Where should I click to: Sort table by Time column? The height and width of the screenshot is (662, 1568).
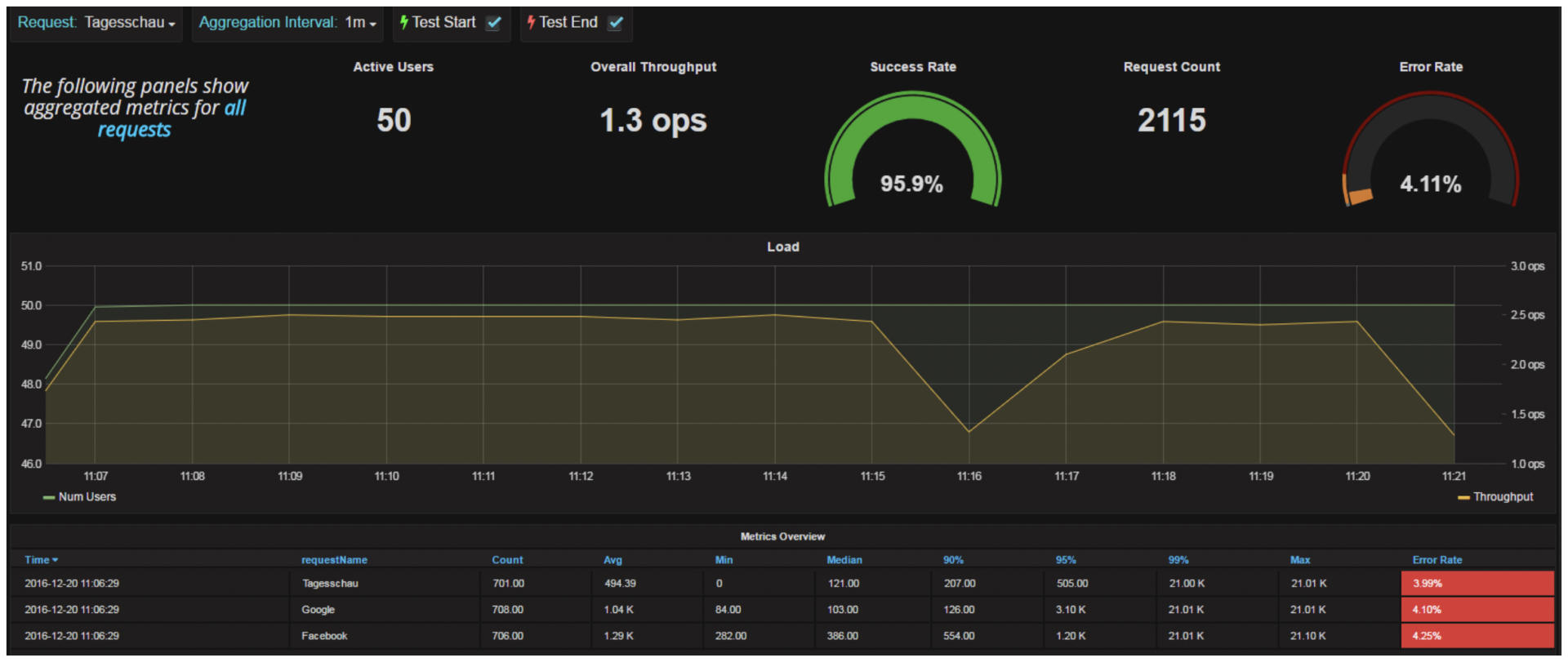click(37, 560)
